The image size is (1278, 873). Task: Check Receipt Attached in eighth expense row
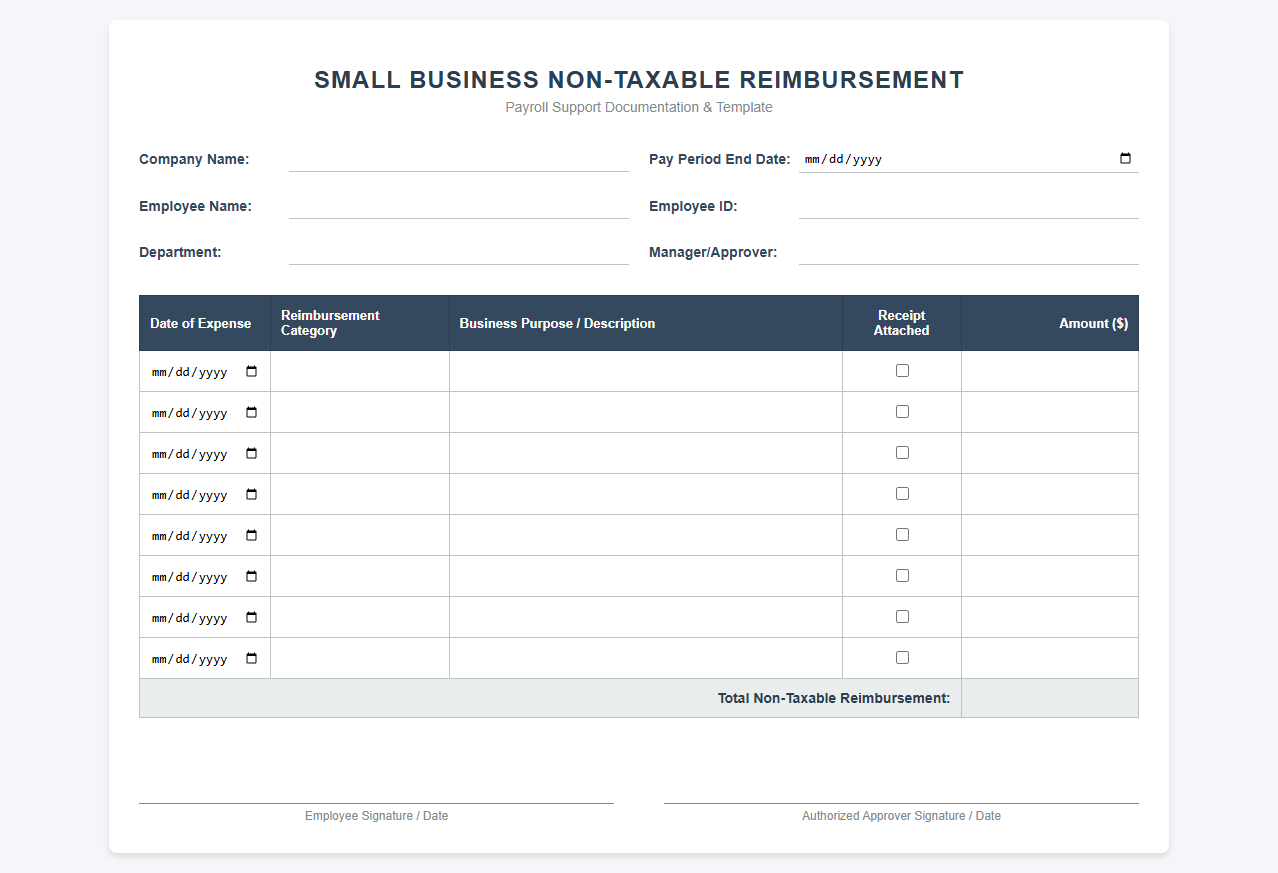(x=902, y=657)
